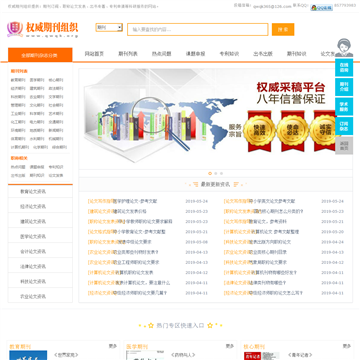Open 出书出版 in the navigation bar
This screenshot has height=360, width=360.
click(x=263, y=54)
